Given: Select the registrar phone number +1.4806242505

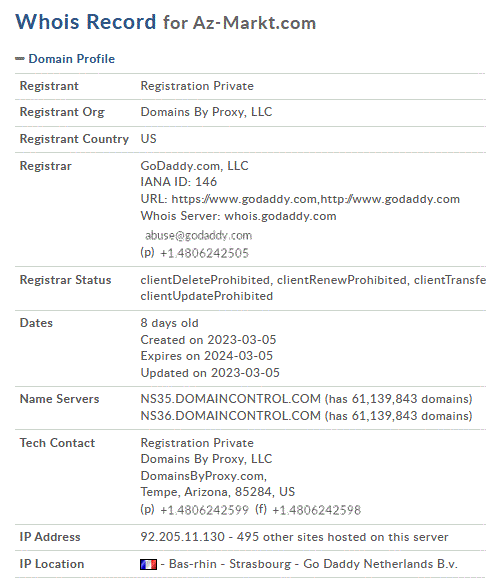Looking at the screenshot, I should (x=205, y=253).
